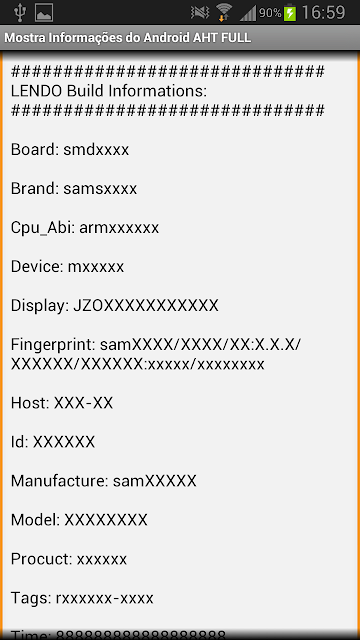Select the LENDO Build Informations heading
This screenshot has width=360, height=640.
click(x=109, y=91)
